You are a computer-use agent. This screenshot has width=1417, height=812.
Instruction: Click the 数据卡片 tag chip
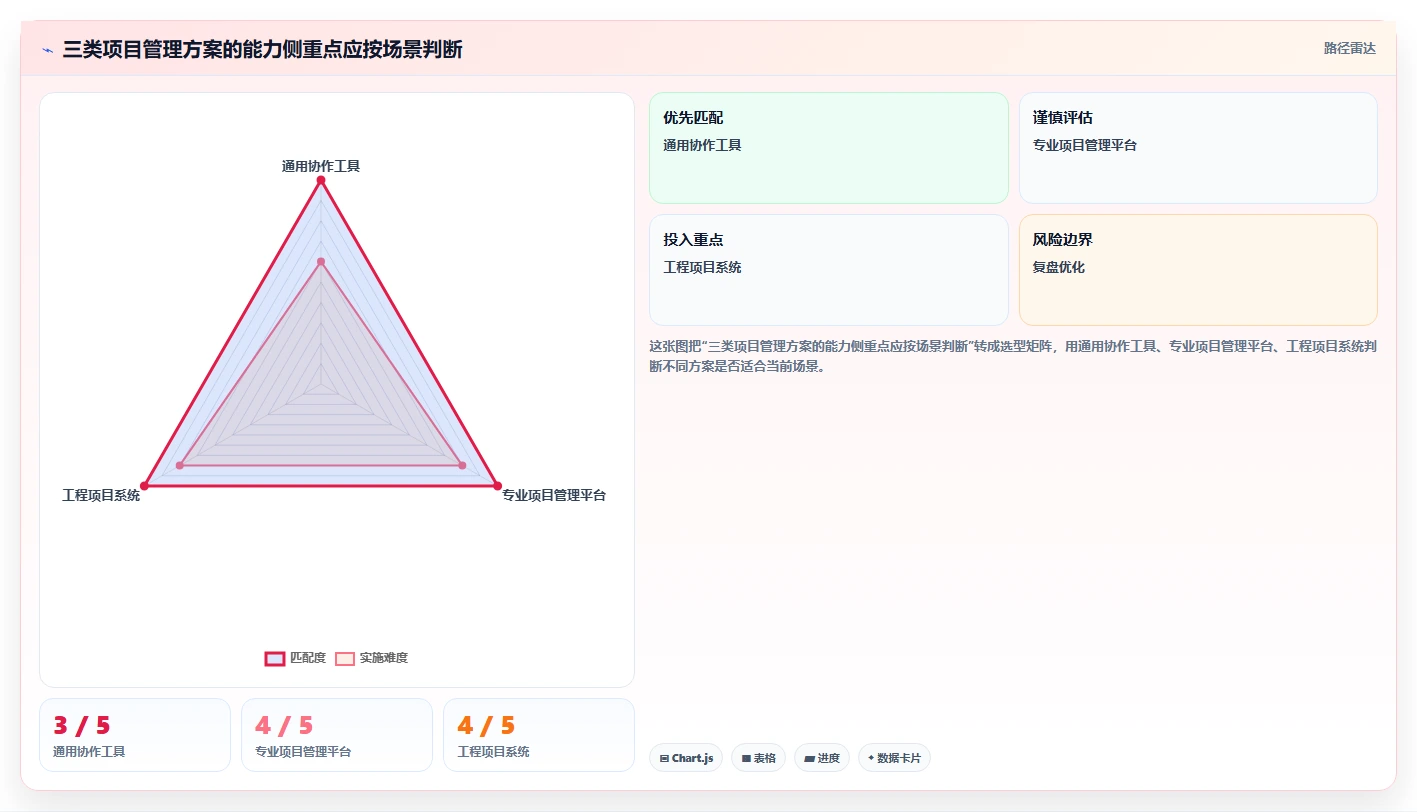pos(894,758)
